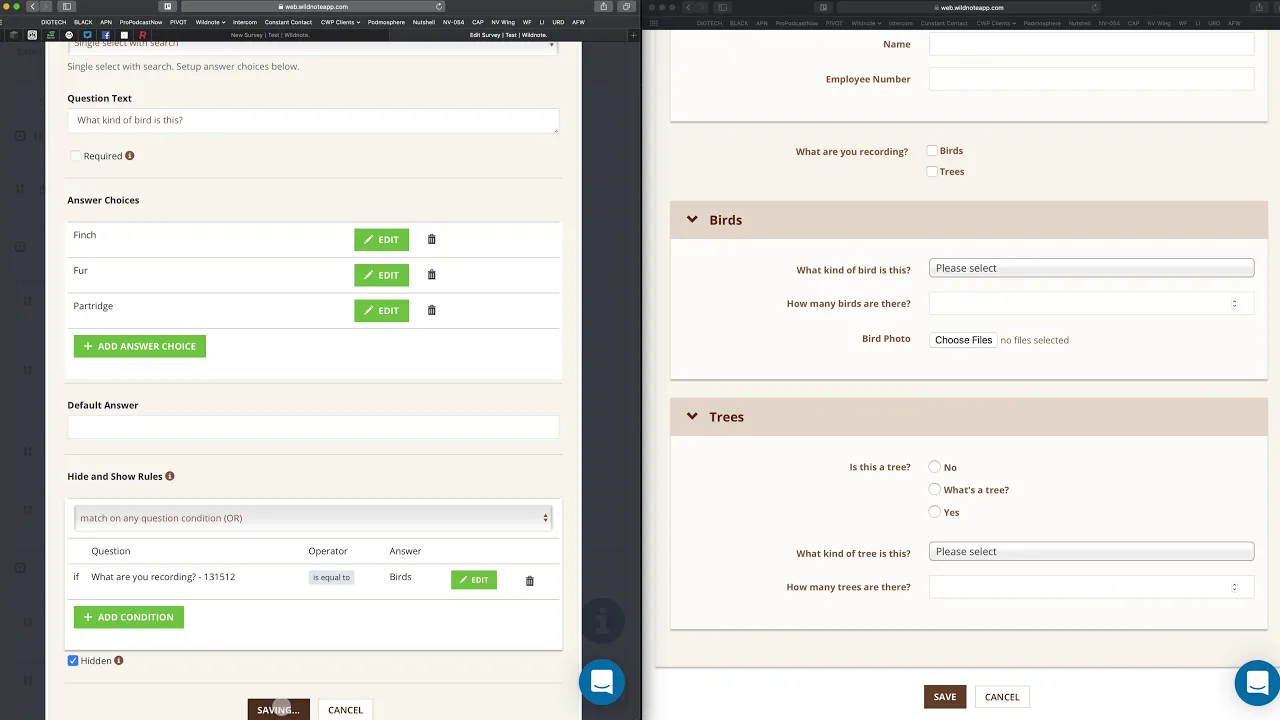The height and width of the screenshot is (720, 1280).
Task: Reload the page in right Safari window
Action: [1095, 7]
